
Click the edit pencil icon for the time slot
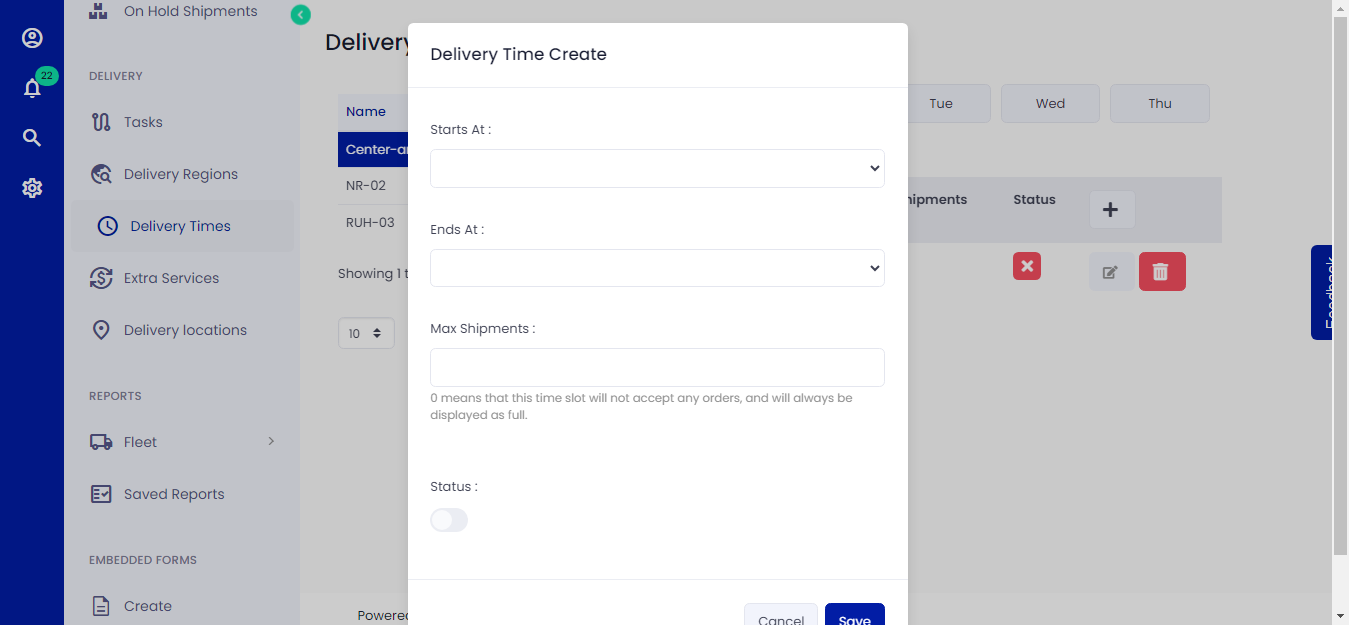point(1111,270)
